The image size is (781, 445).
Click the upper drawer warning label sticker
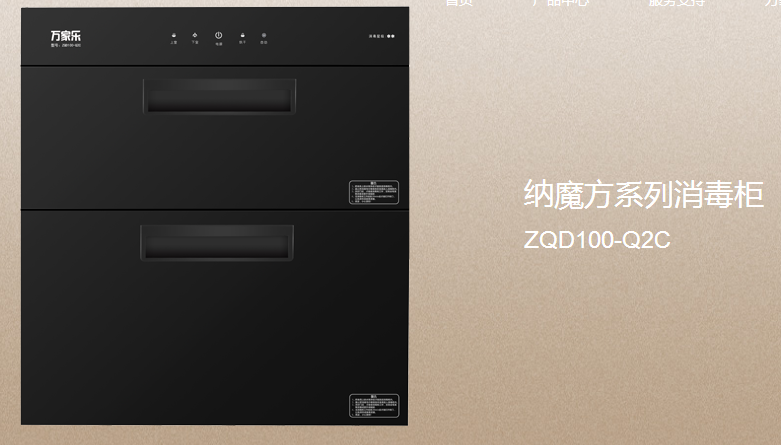coord(374,192)
